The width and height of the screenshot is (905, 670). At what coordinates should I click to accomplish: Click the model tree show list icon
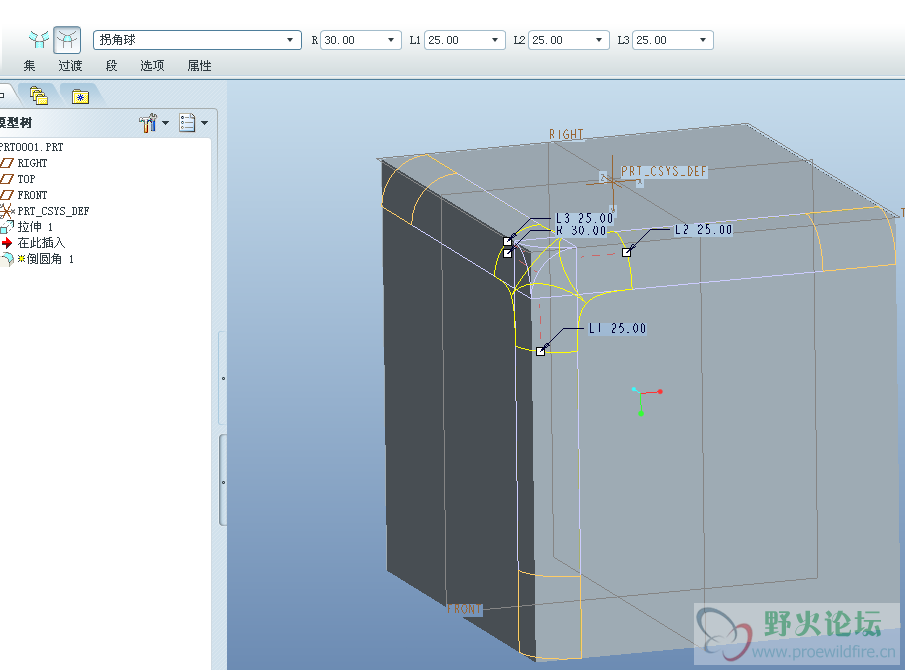[187, 123]
